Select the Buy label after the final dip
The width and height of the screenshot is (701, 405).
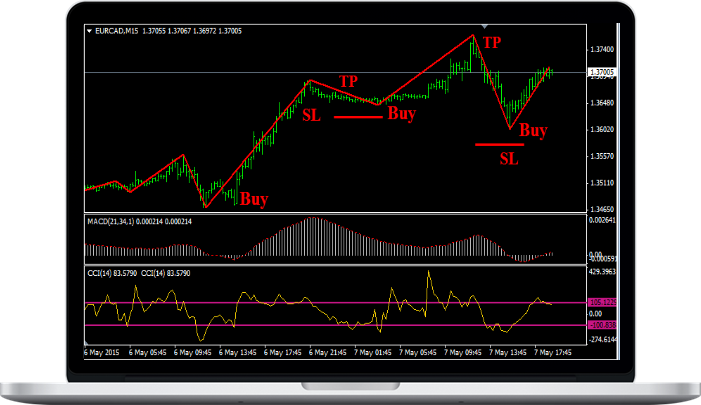click(534, 130)
